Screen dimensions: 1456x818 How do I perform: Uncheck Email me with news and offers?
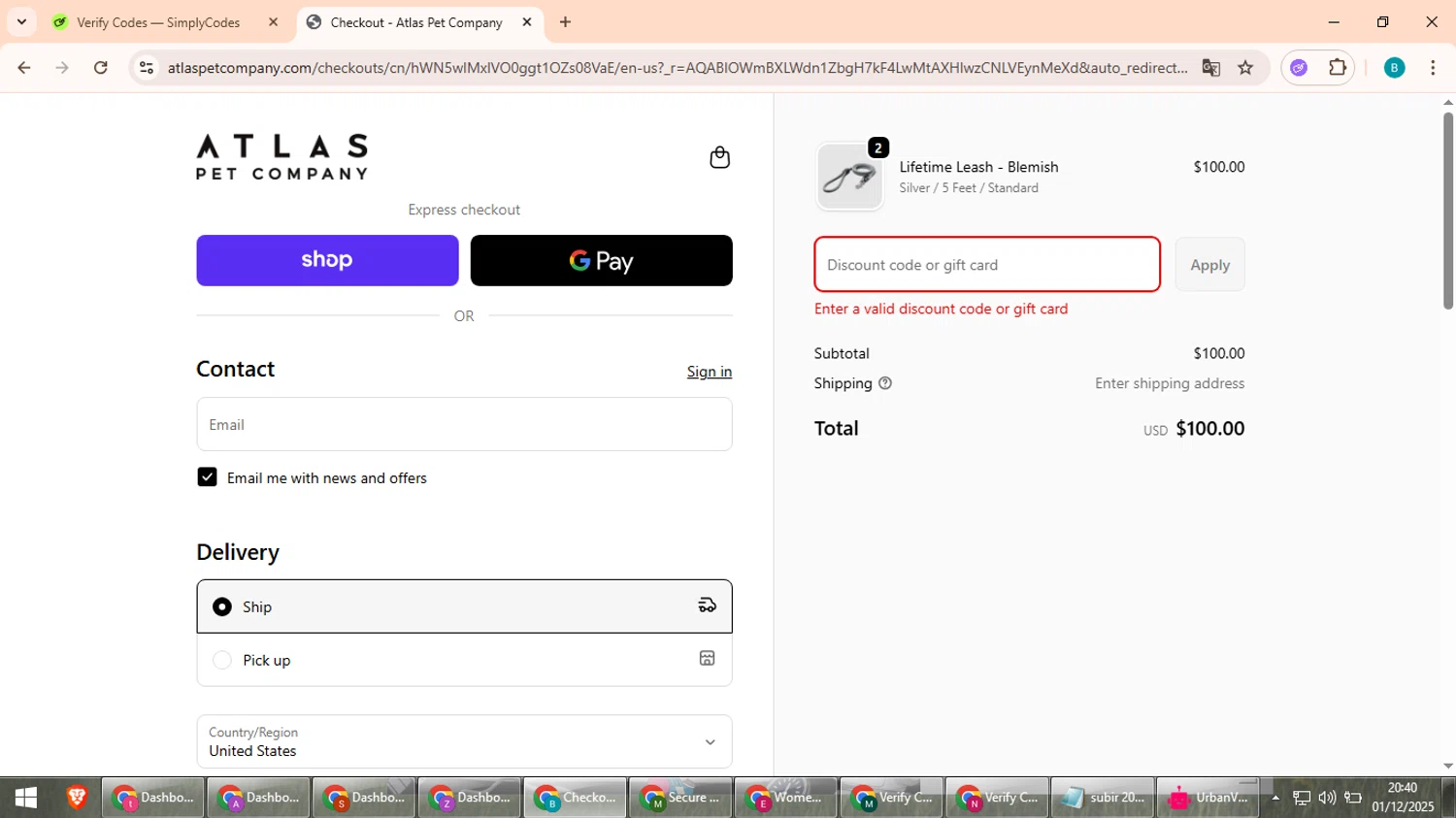207,476
